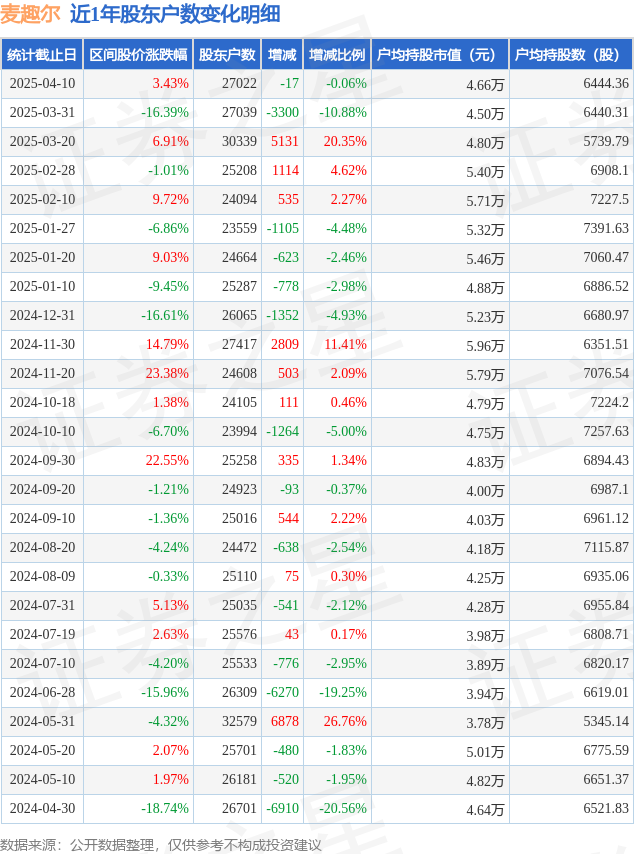Select the 股东户数 column header

tap(227, 54)
